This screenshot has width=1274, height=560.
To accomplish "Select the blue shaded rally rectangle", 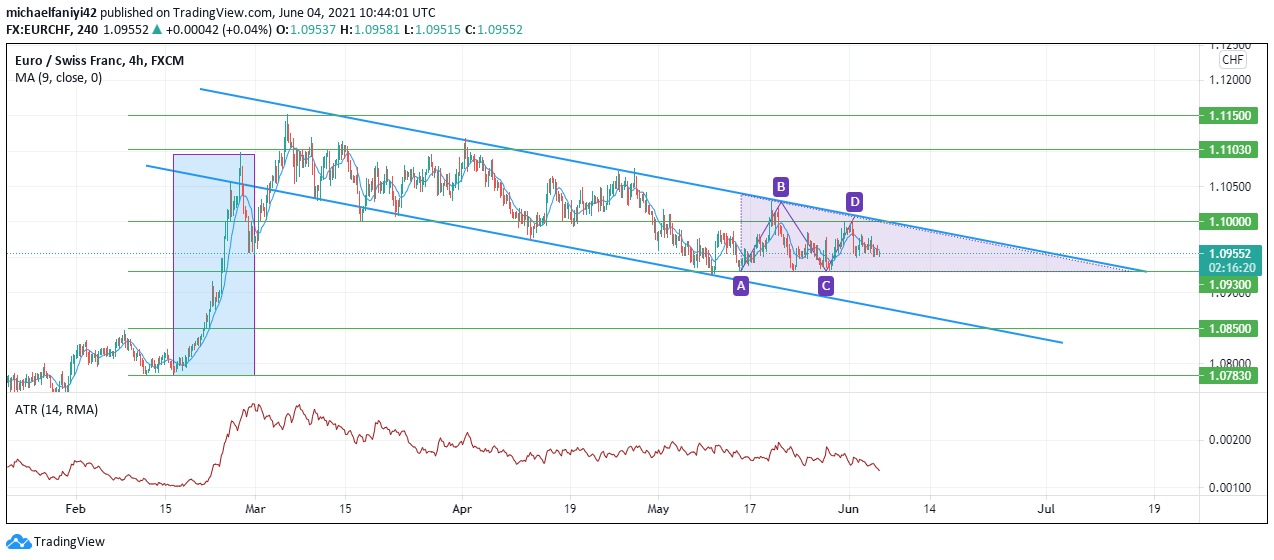I will coord(214,265).
